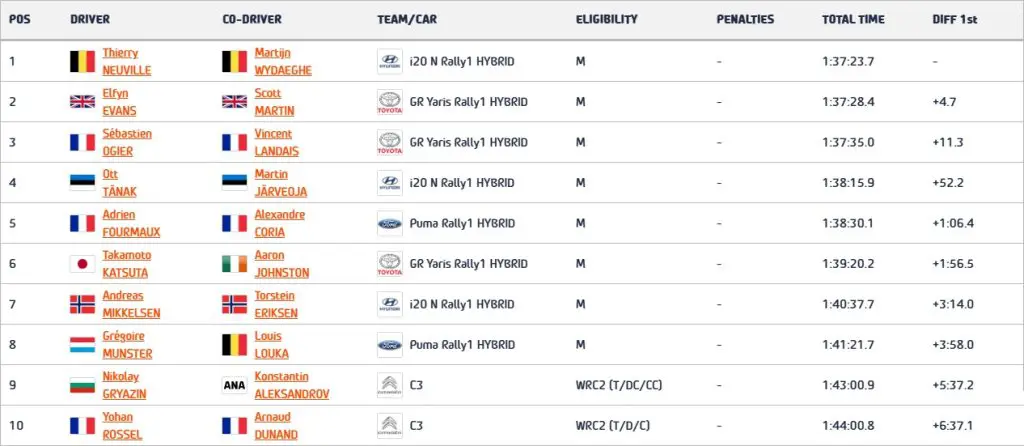Click the Japanese flag beside Takamoto Katsuta

tap(81, 264)
